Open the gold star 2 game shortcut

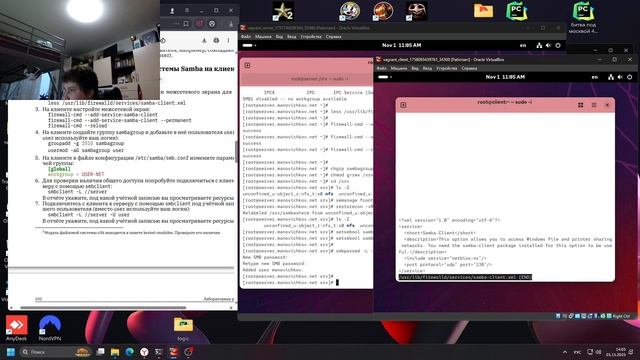tap(283, 11)
